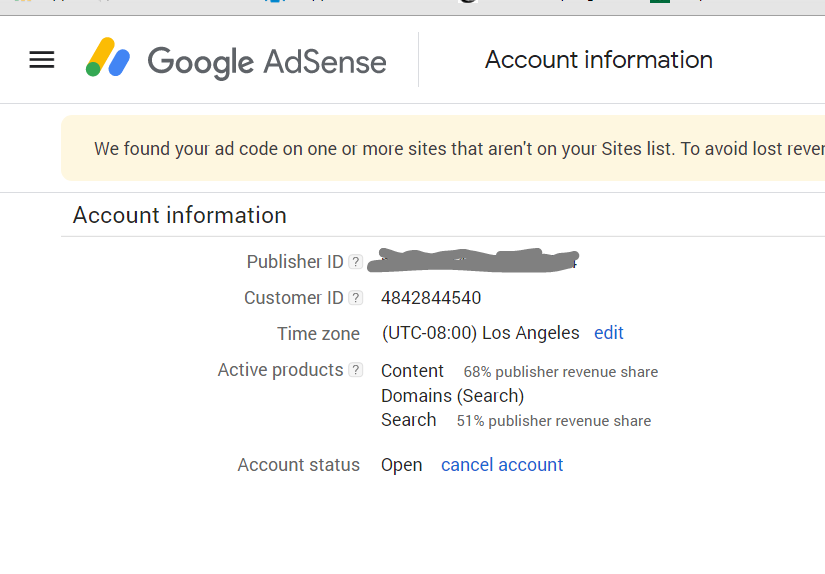Image resolution: width=825 pixels, height=574 pixels.
Task: Click the 'Content' active product
Action: 412,371
